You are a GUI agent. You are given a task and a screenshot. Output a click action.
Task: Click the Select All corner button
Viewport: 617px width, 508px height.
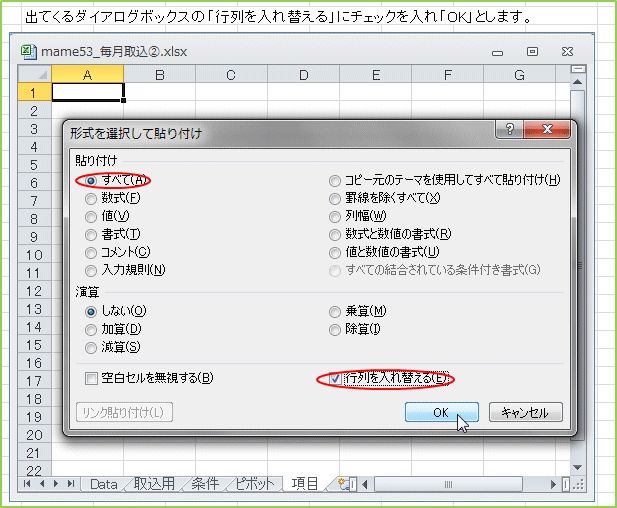[x=35, y=74]
